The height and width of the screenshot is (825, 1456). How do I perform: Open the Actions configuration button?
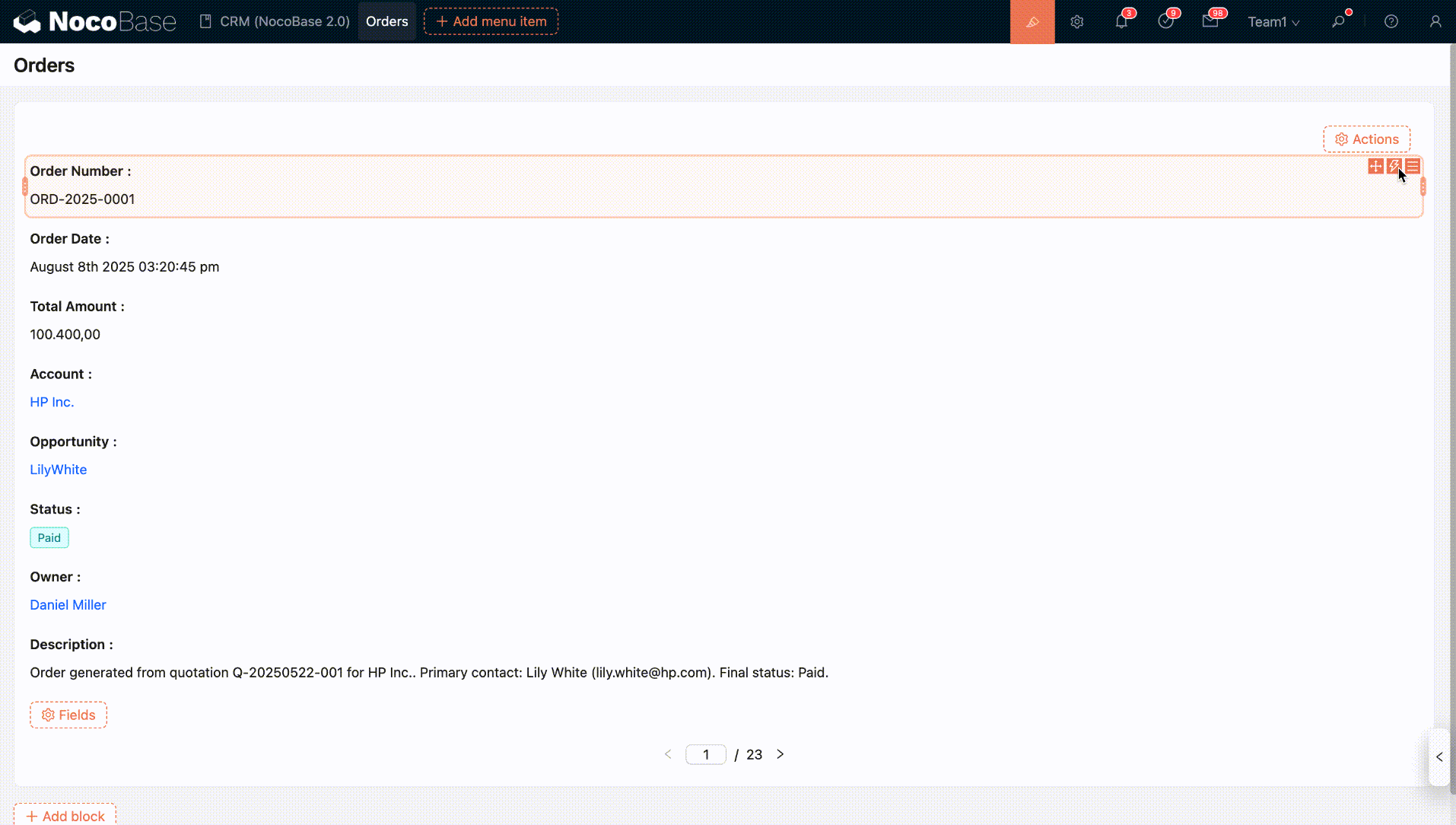coord(1366,139)
